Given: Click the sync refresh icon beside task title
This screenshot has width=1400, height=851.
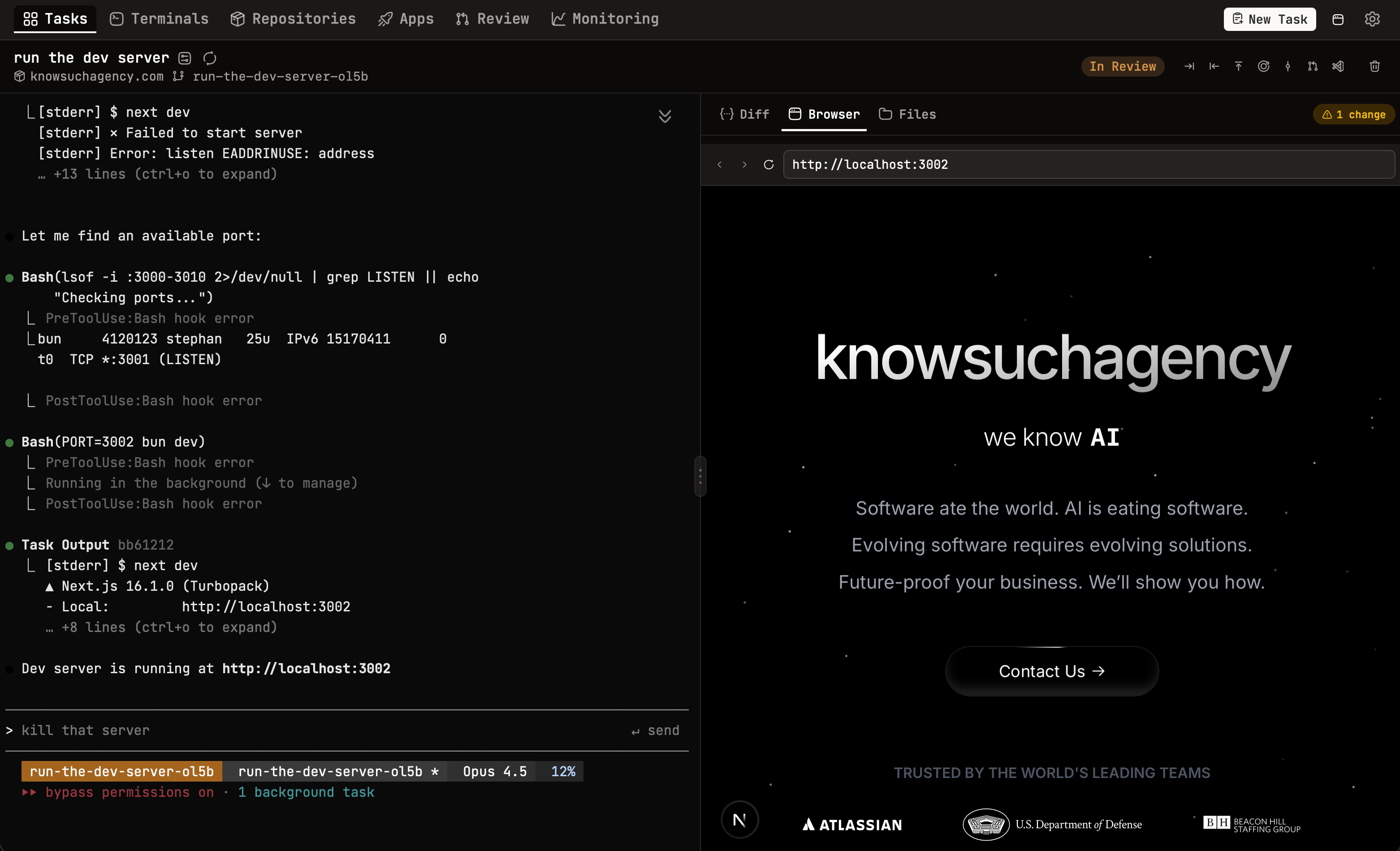Looking at the screenshot, I should (210, 58).
